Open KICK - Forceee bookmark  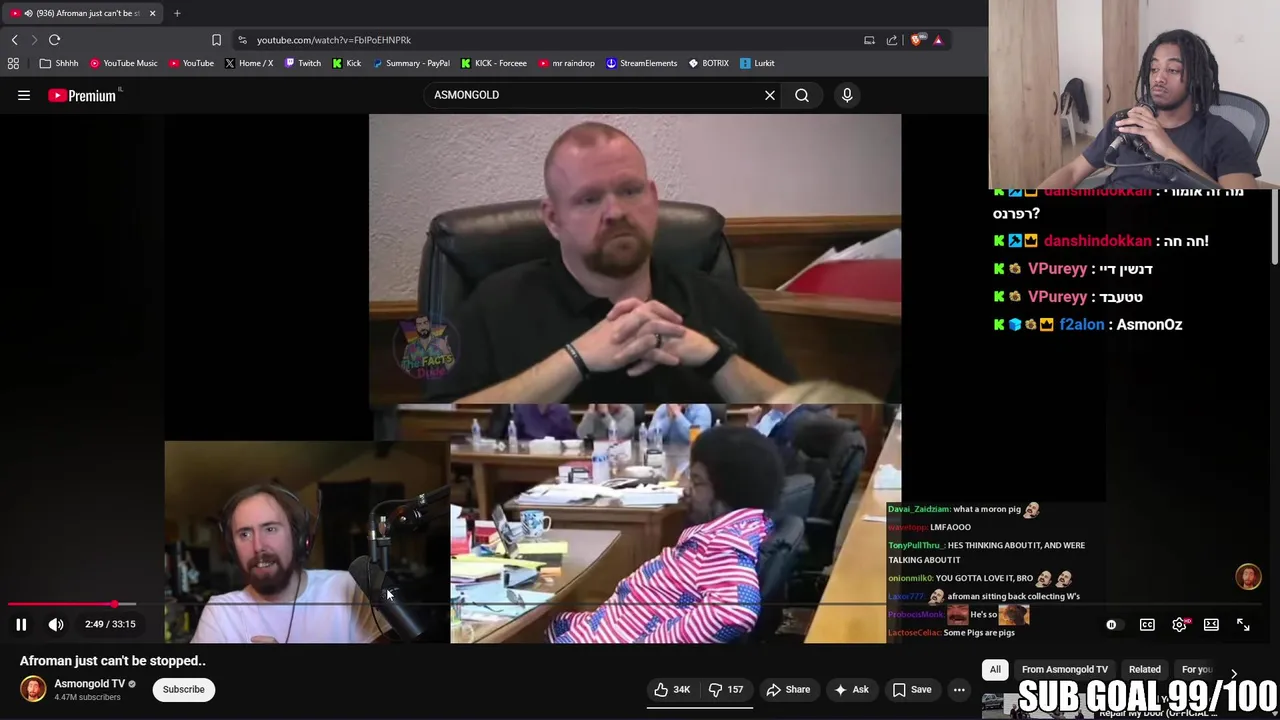point(494,63)
